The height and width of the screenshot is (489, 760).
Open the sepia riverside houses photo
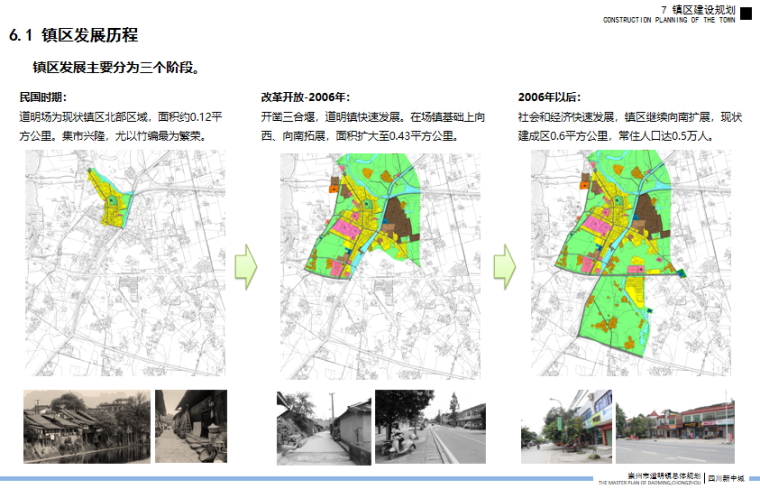[x=84, y=426]
